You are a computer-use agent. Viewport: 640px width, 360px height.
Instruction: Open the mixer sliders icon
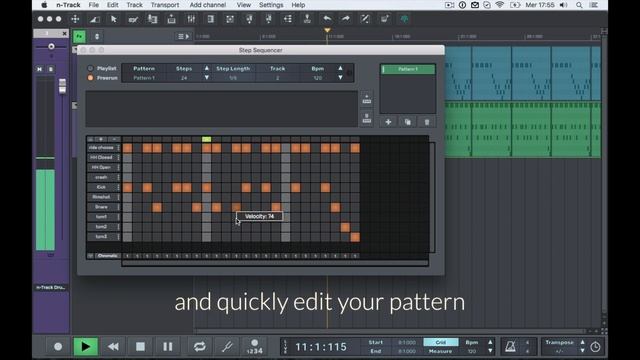pos(191,19)
